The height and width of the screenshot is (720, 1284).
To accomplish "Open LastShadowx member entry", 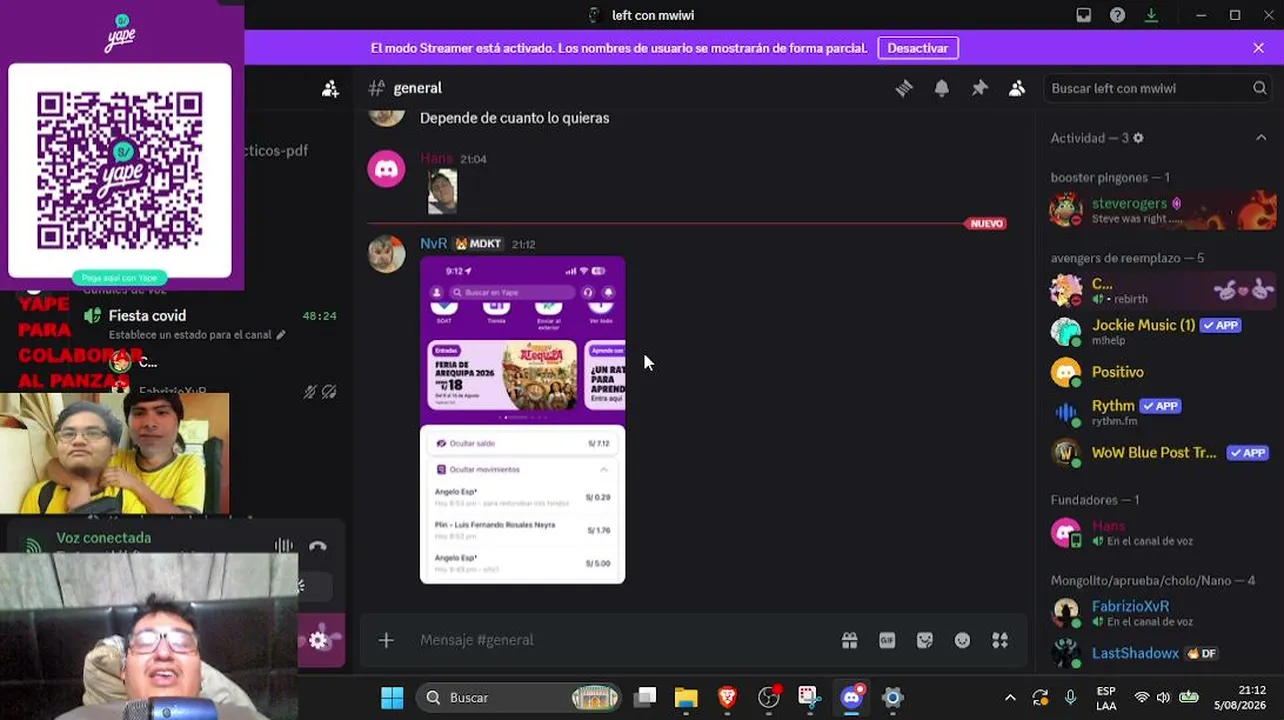I will (1163, 653).
